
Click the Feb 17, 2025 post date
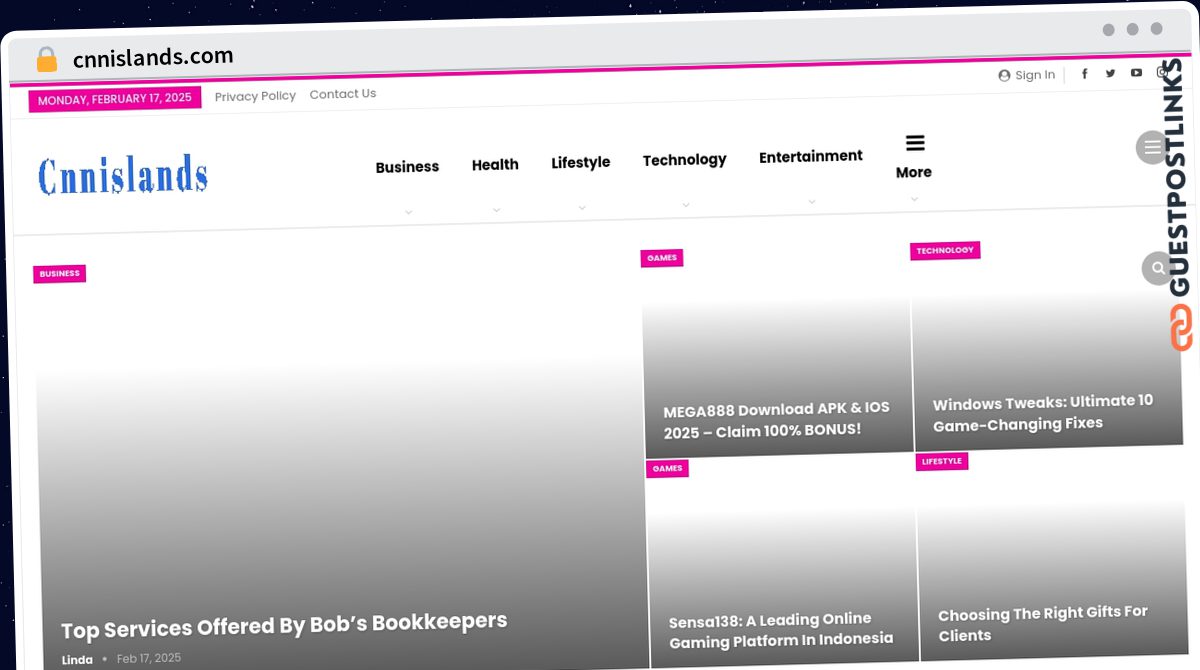point(149,658)
